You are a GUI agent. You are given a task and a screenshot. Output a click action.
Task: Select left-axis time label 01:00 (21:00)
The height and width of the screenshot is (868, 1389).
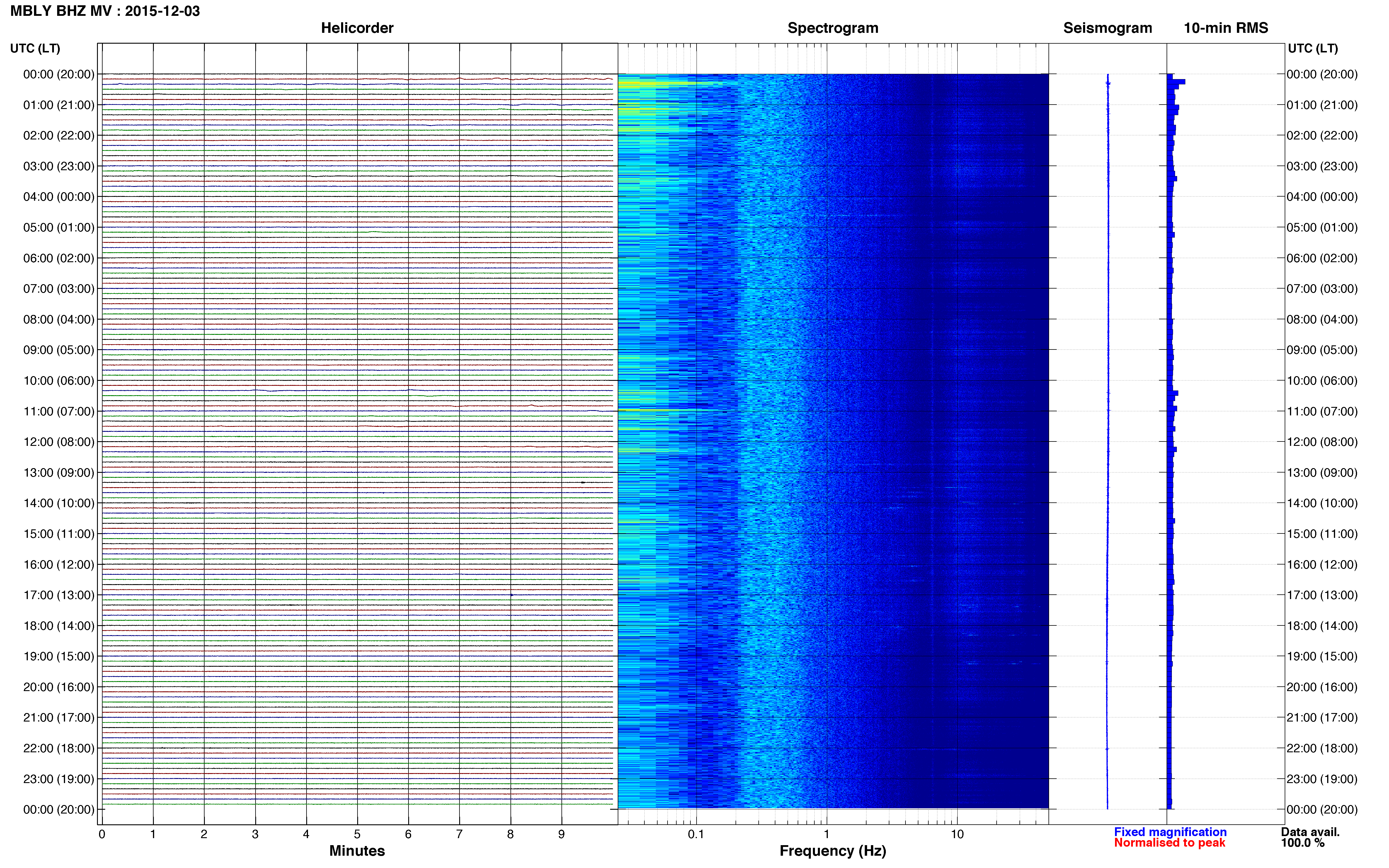tap(59, 105)
